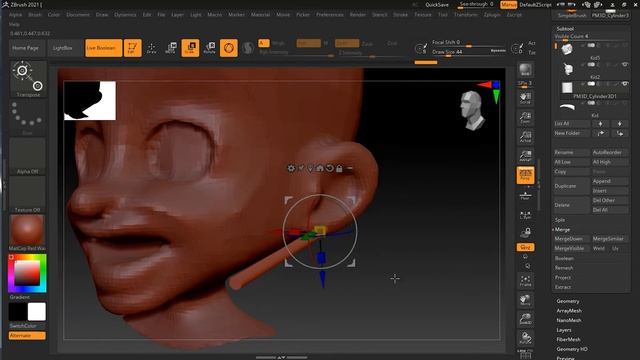Viewport: 640px width, 360px height.
Task: Toggle the Floor grid icon
Action: coord(525,195)
